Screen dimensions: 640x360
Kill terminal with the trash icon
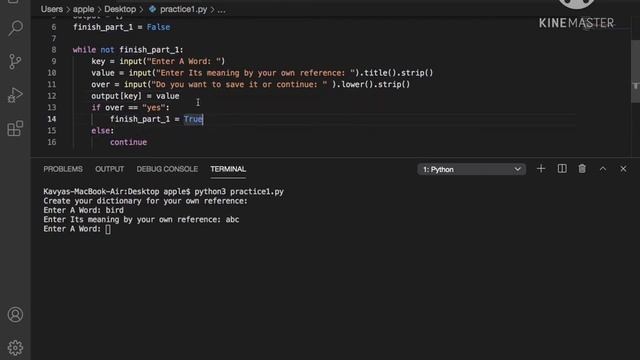point(582,169)
